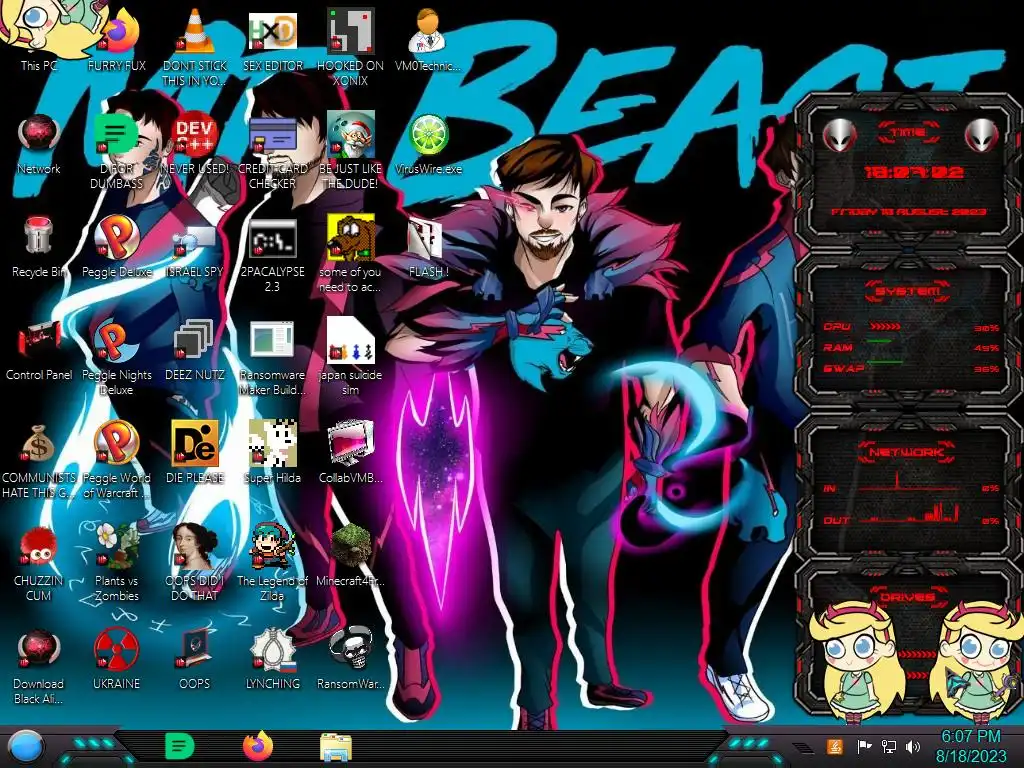Image resolution: width=1024 pixels, height=768 pixels.
Task: Click the NETWORK widget header
Action: [906, 451]
